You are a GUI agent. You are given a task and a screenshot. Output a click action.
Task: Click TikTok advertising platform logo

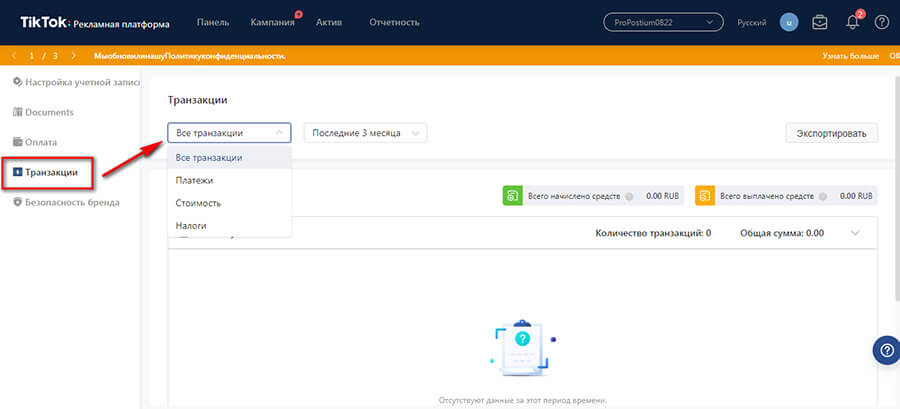point(95,22)
